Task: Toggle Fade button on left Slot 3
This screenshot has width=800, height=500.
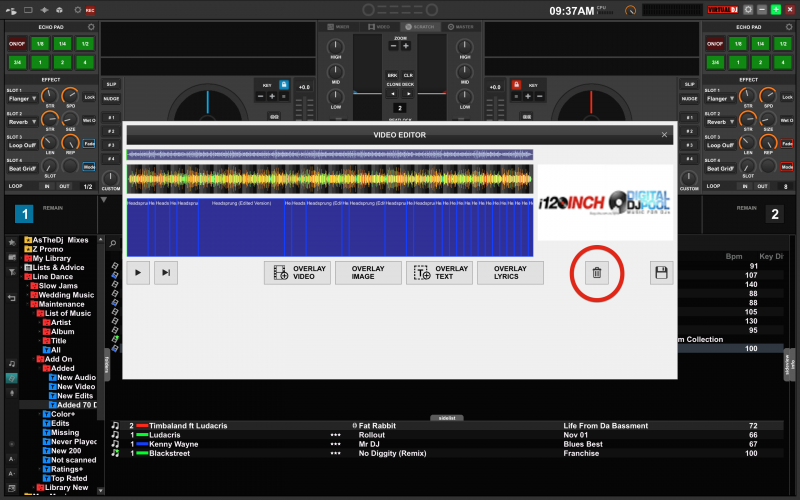Action: coord(89,144)
